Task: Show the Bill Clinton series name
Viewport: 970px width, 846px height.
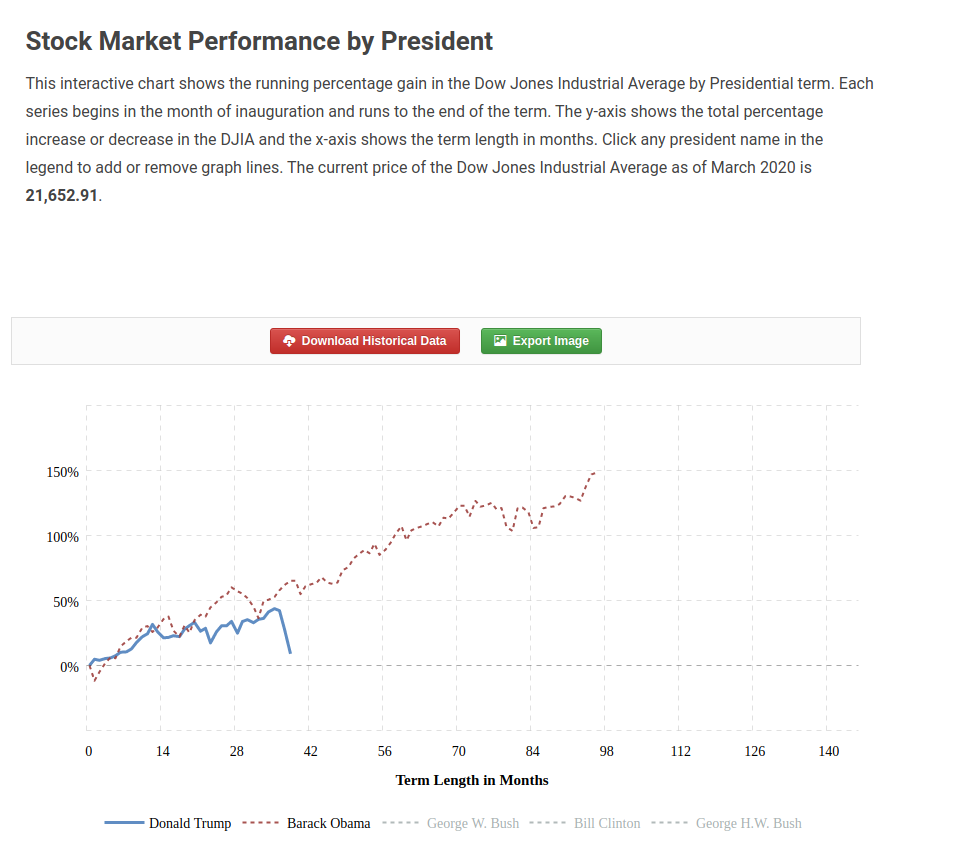Action: pos(607,824)
